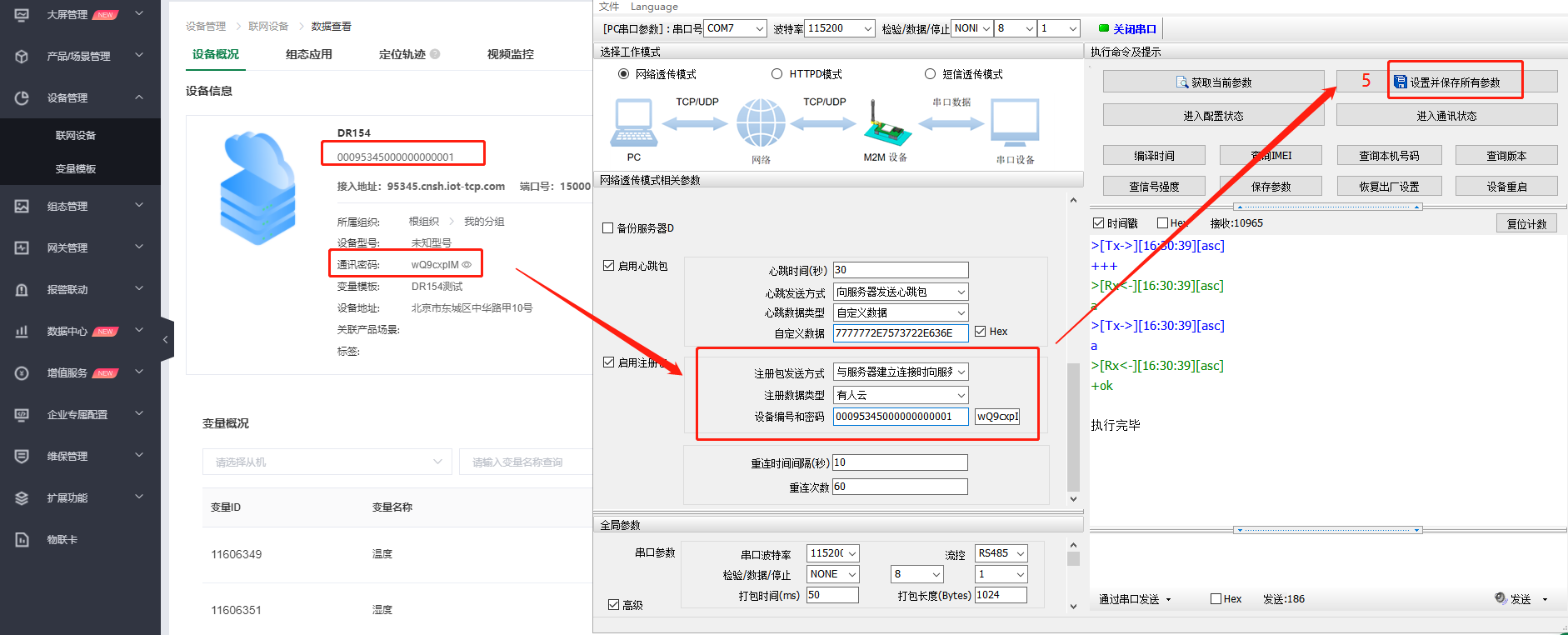Viewport: 1568px width, 635px height.
Task: Toggle the eye icon beside 通讯密码
Action: 467,265
